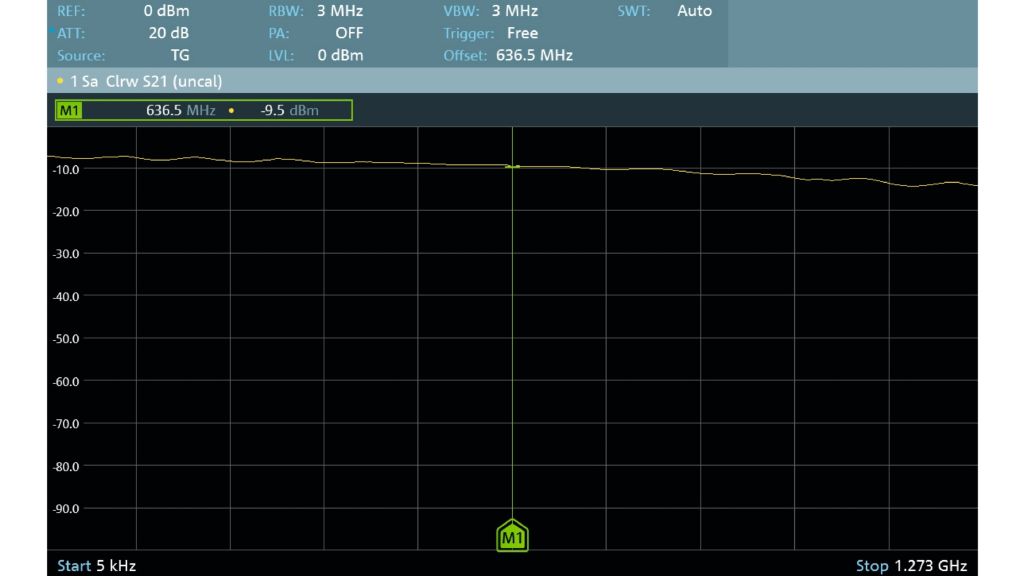Viewport: 1024px width, 576px height.
Task: Toggle the SWT Auto sweep time setting
Action: pos(694,11)
